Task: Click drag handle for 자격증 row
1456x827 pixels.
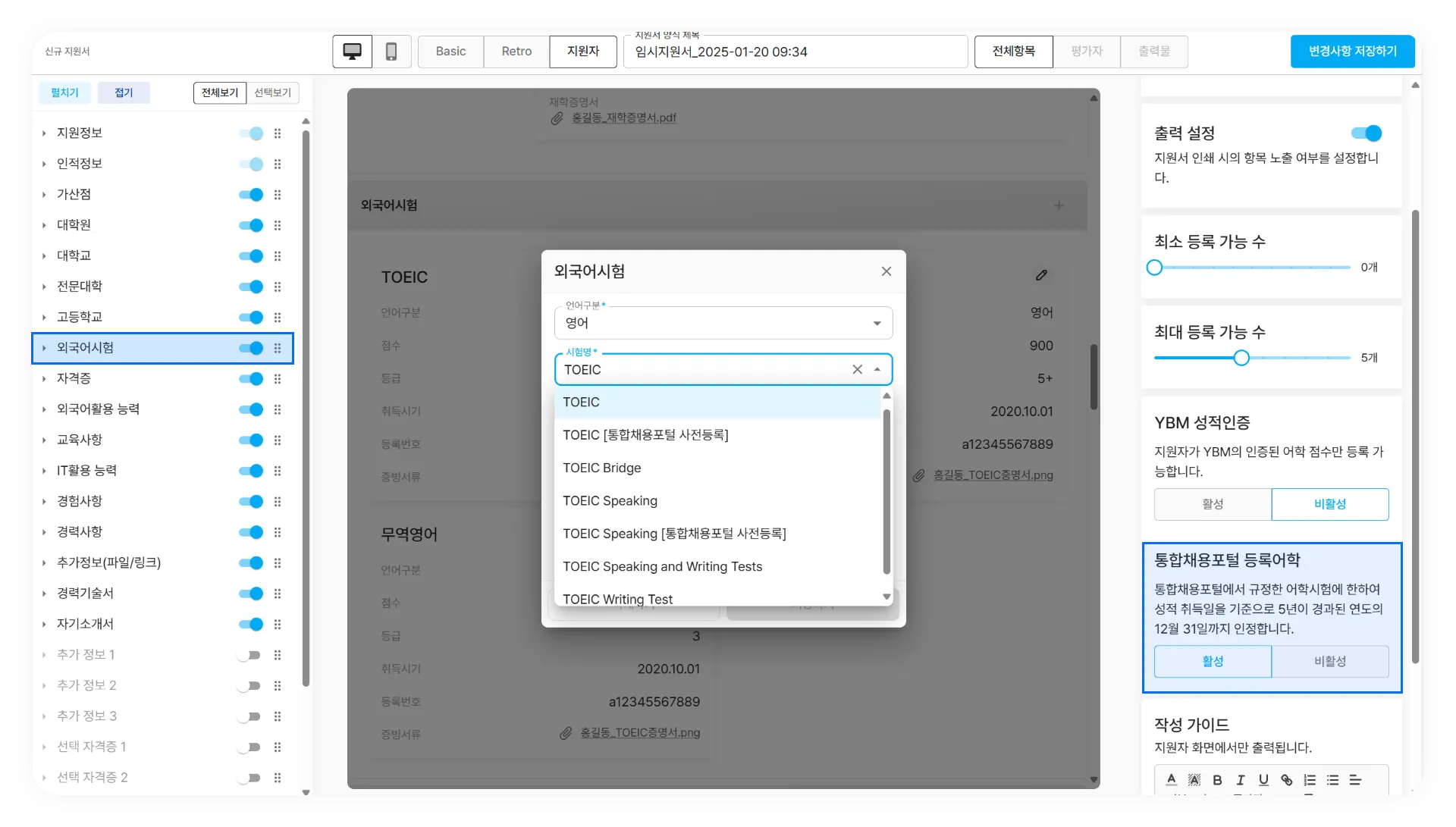Action: [278, 379]
